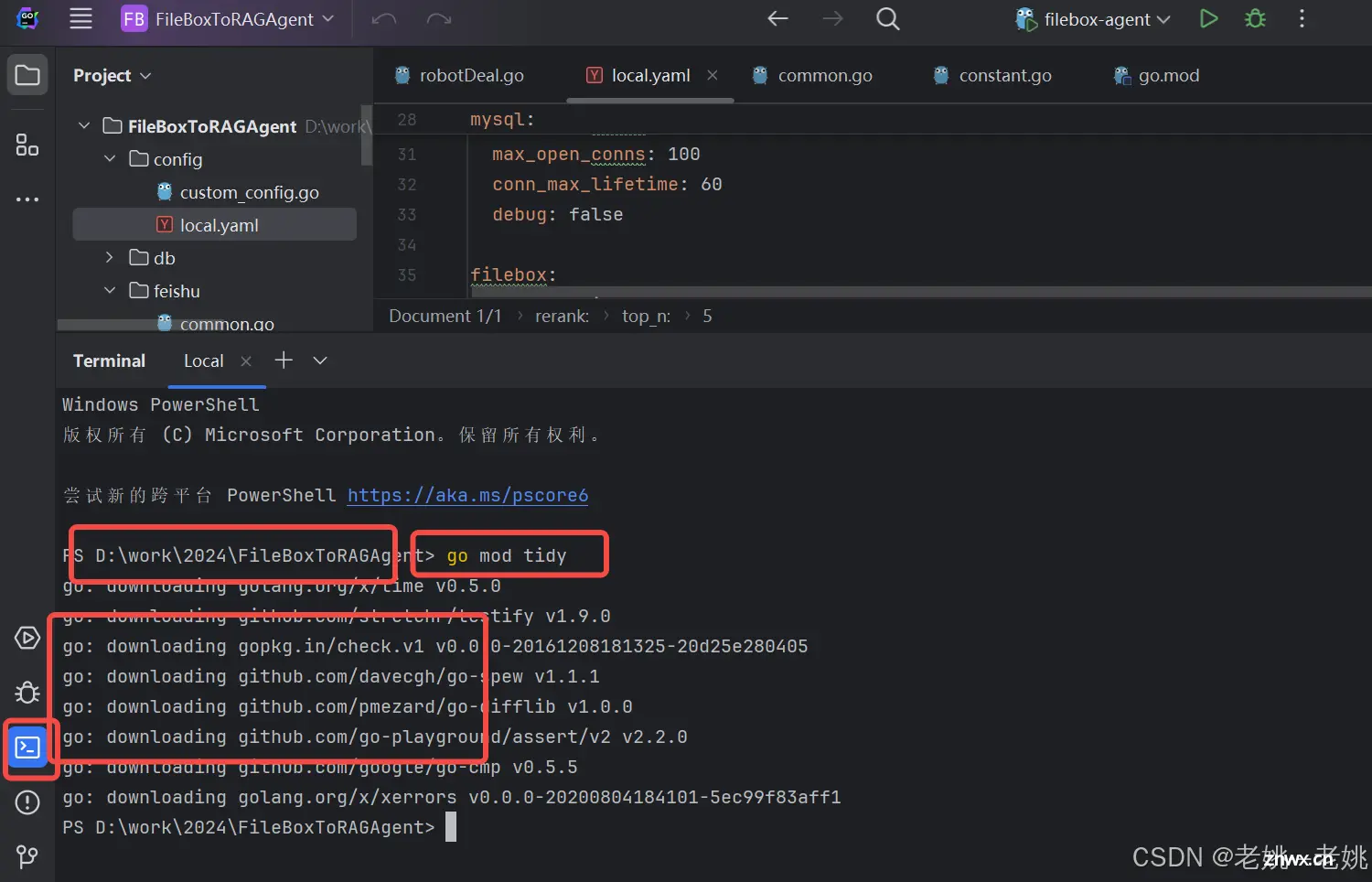Open filebox-agent run configuration dropdown

click(1093, 19)
